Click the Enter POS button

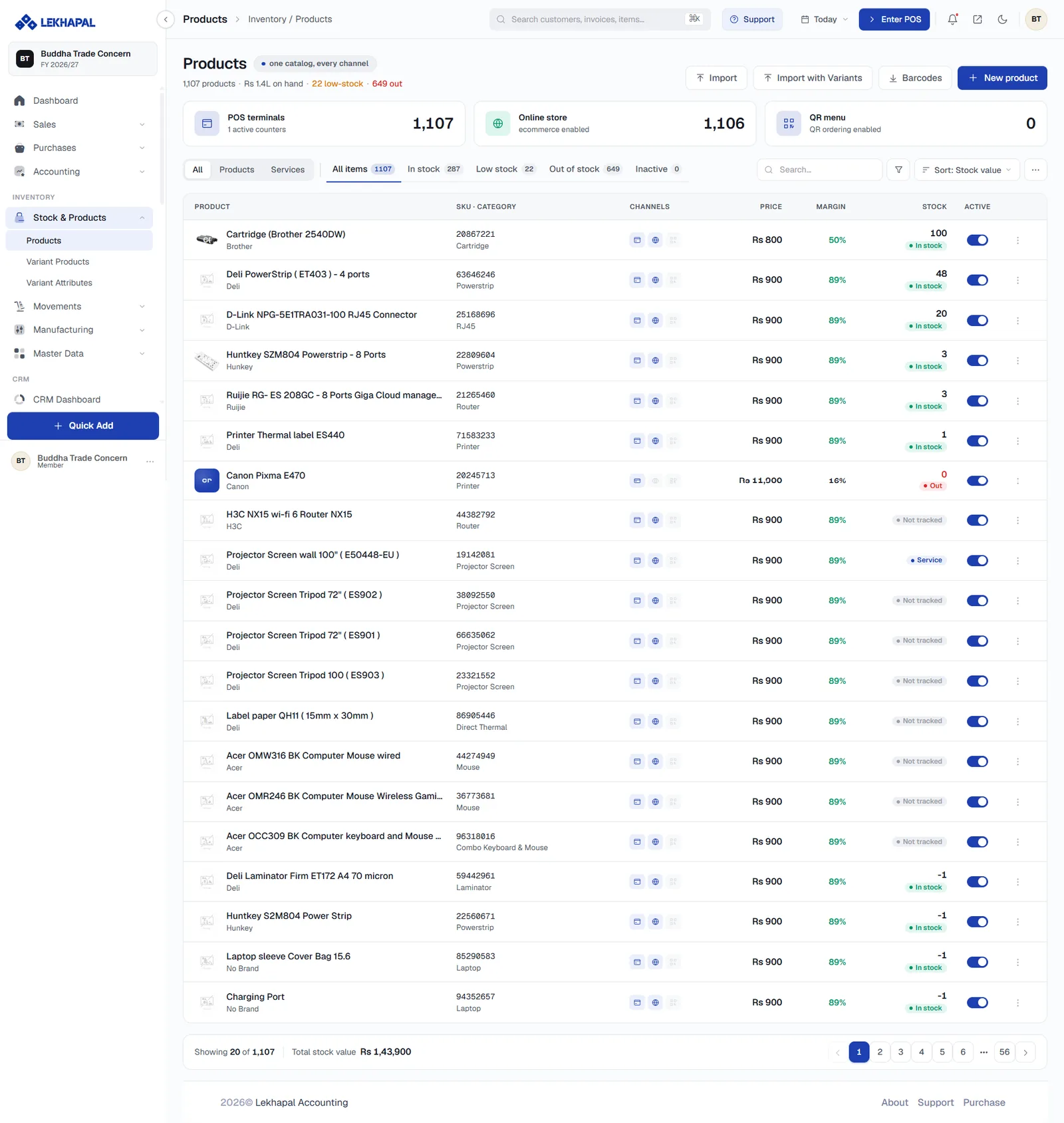[x=894, y=19]
